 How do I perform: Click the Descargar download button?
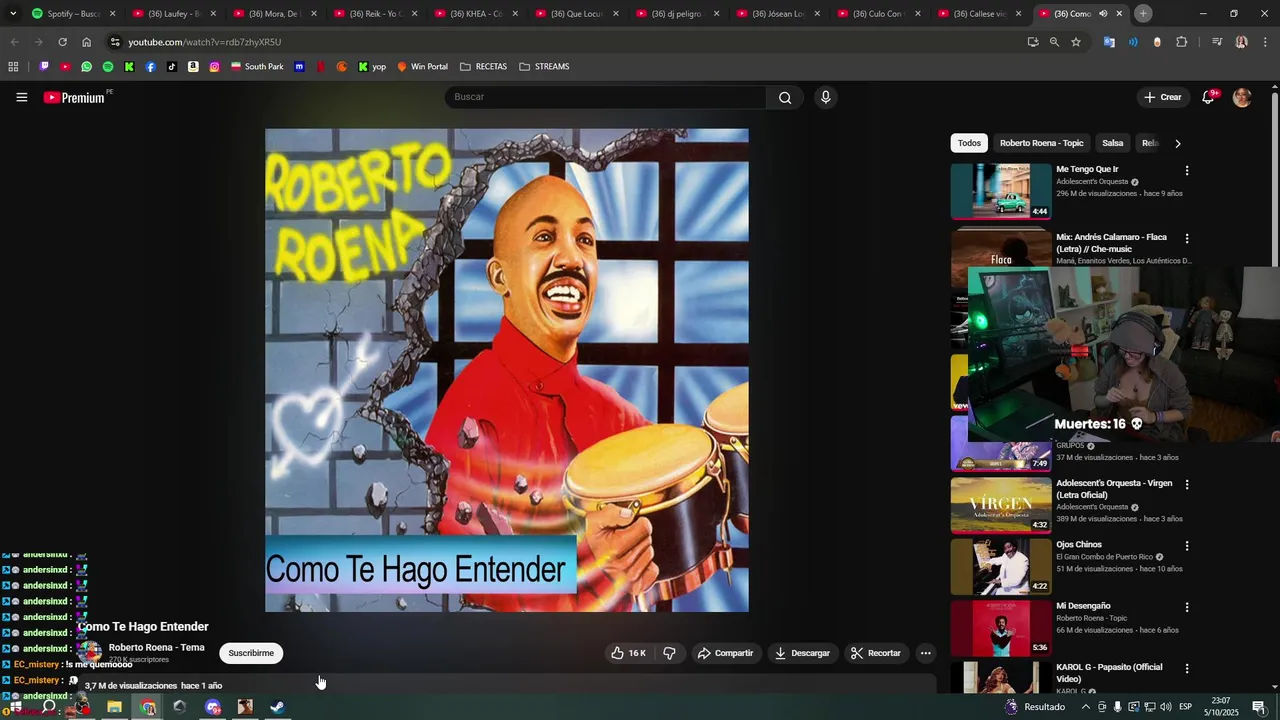(802, 653)
